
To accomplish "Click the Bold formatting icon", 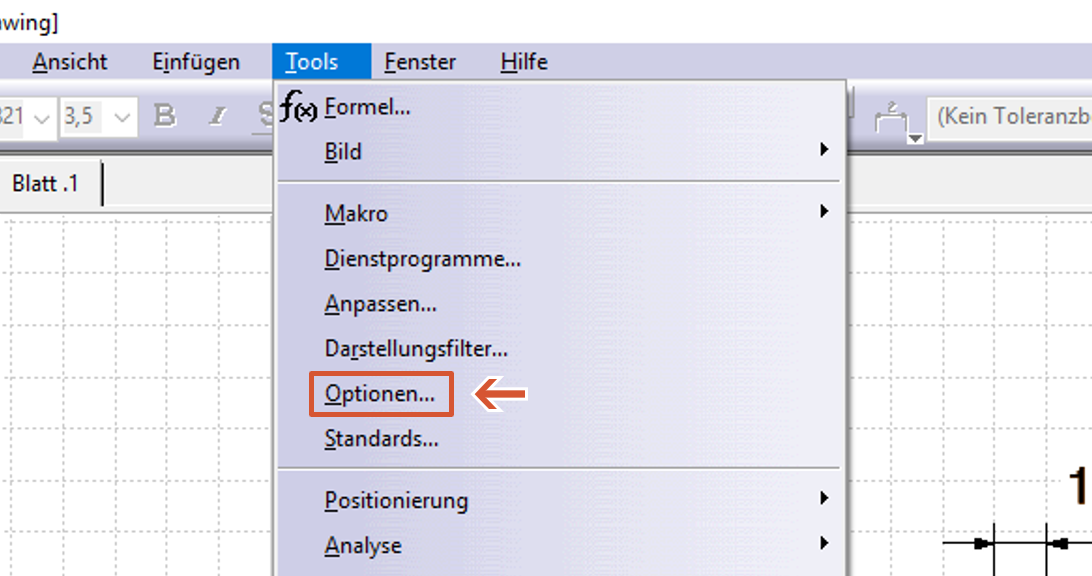I will click(165, 116).
